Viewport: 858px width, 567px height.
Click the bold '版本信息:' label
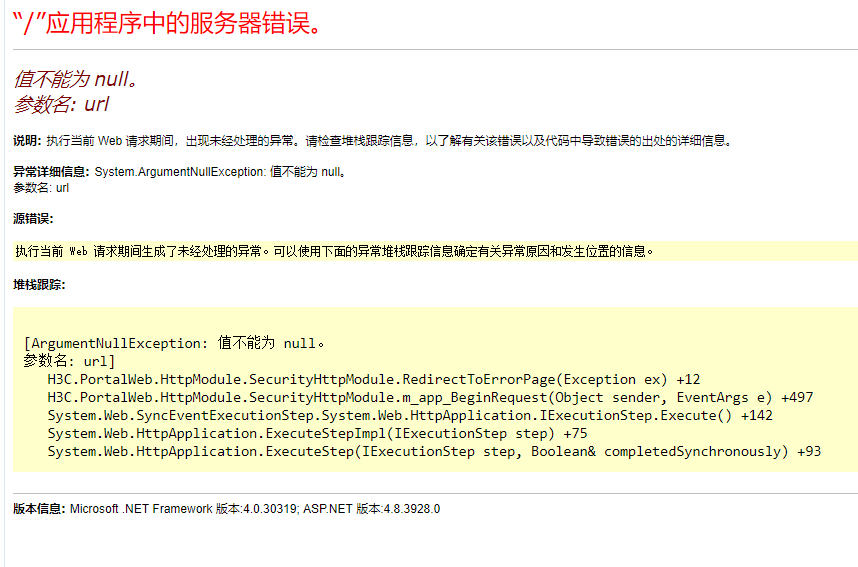(x=39, y=509)
